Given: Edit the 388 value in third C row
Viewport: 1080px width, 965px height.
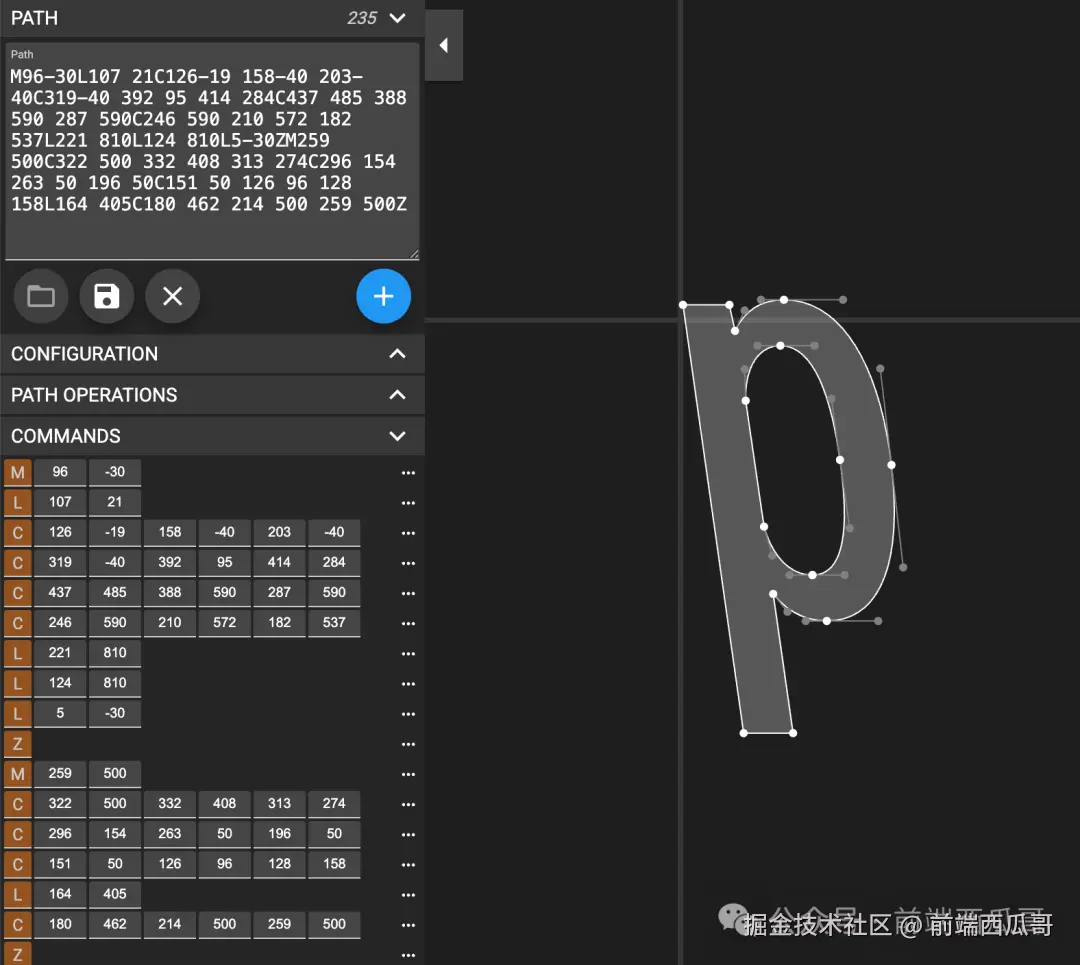Looking at the screenshot, I should tap(169, 592).
